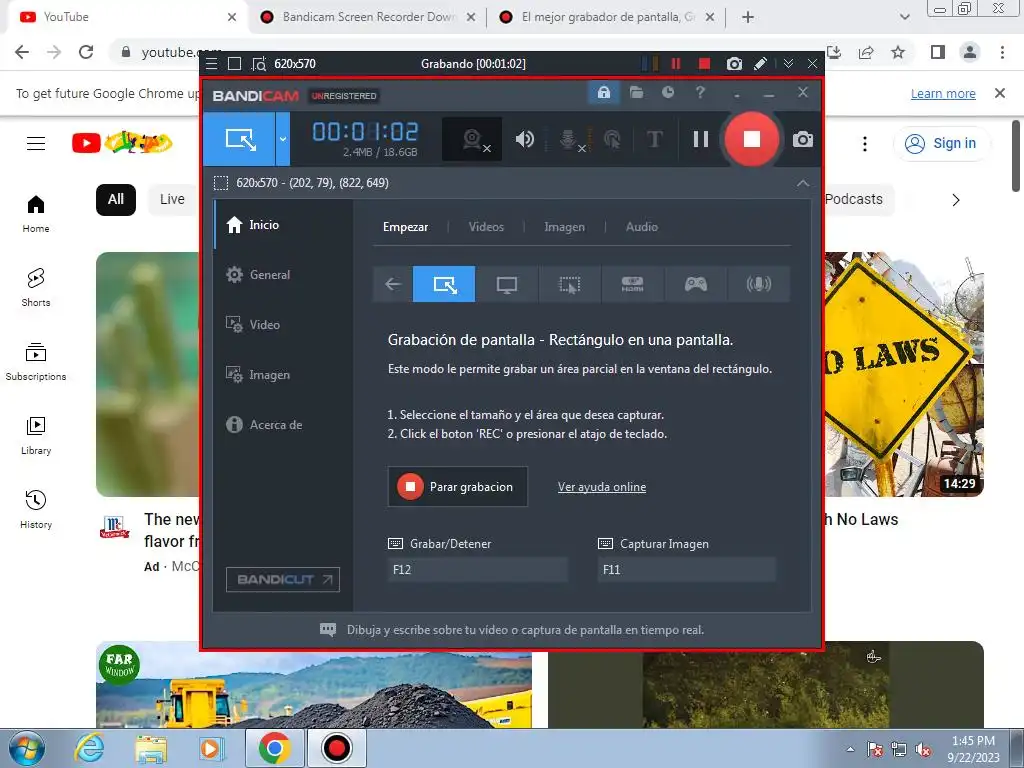Click double chevron down on recording bar
Screen dimensions: 1024x768
click(x=788, y=63)
